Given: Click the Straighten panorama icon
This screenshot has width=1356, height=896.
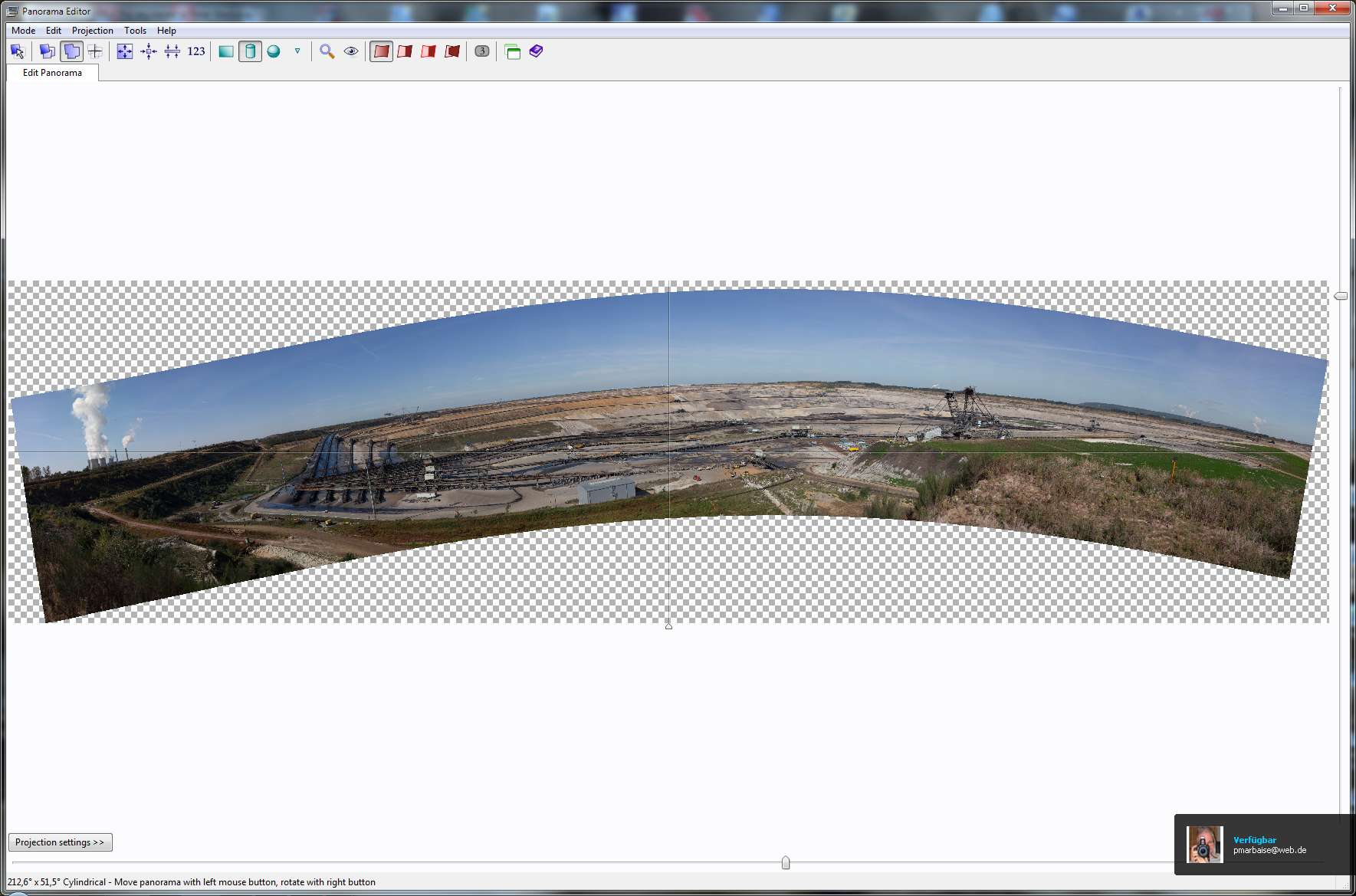Looking at the screenshot, I should (x=172, y=51).
